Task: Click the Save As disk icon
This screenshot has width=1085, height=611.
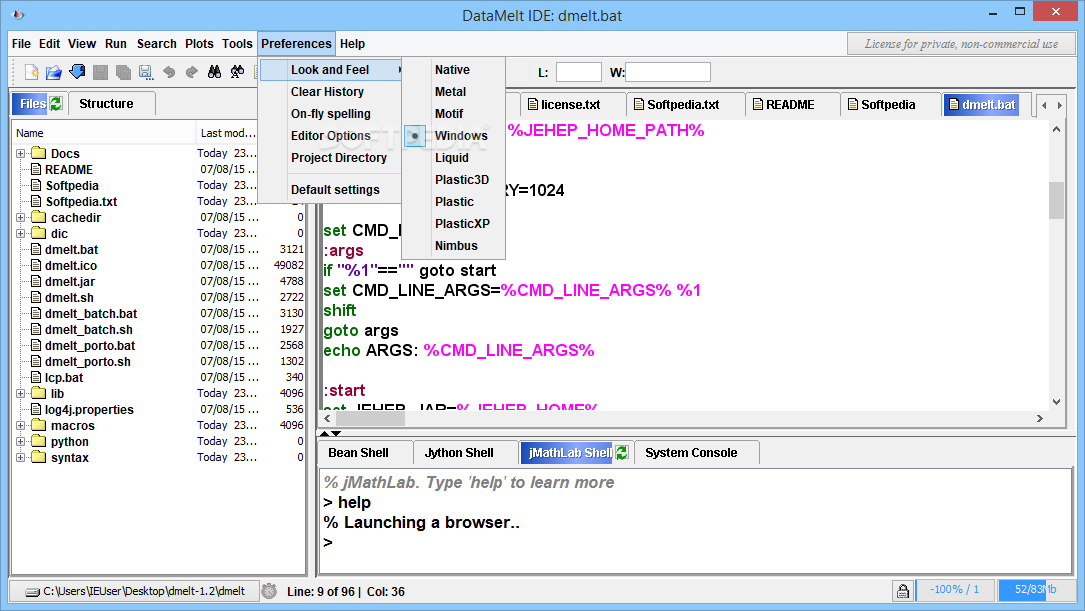Action: tap(145, 72)
